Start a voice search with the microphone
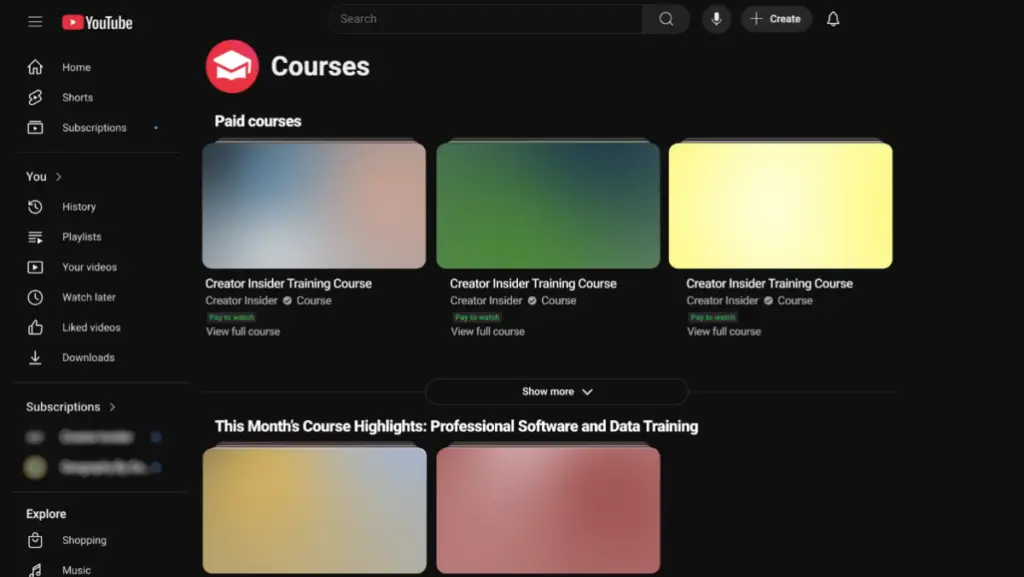Image resolution: width=1024 pixels, height=577 pixels. (x=716, y=19)
